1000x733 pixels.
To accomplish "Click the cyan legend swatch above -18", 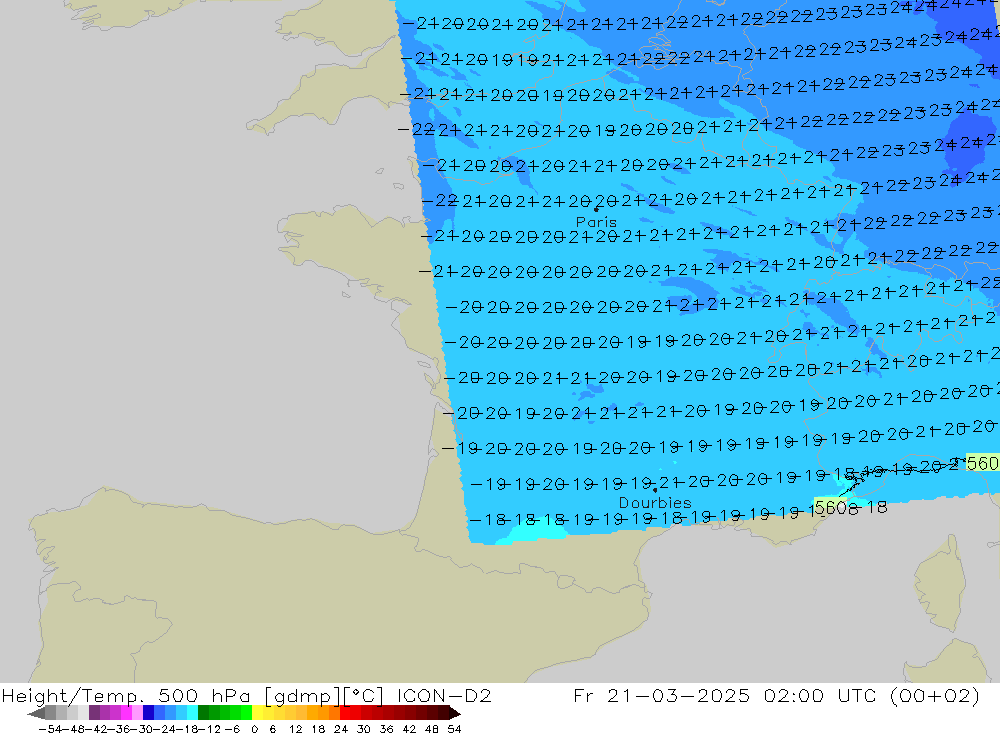I will 192,713.
